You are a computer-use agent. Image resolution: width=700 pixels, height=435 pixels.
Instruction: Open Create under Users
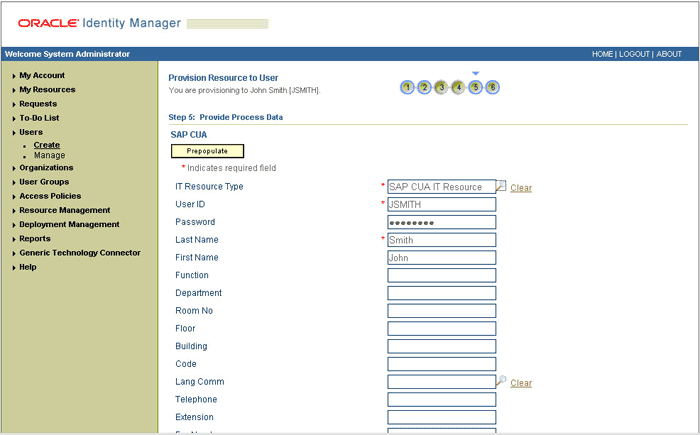(47, 145)
